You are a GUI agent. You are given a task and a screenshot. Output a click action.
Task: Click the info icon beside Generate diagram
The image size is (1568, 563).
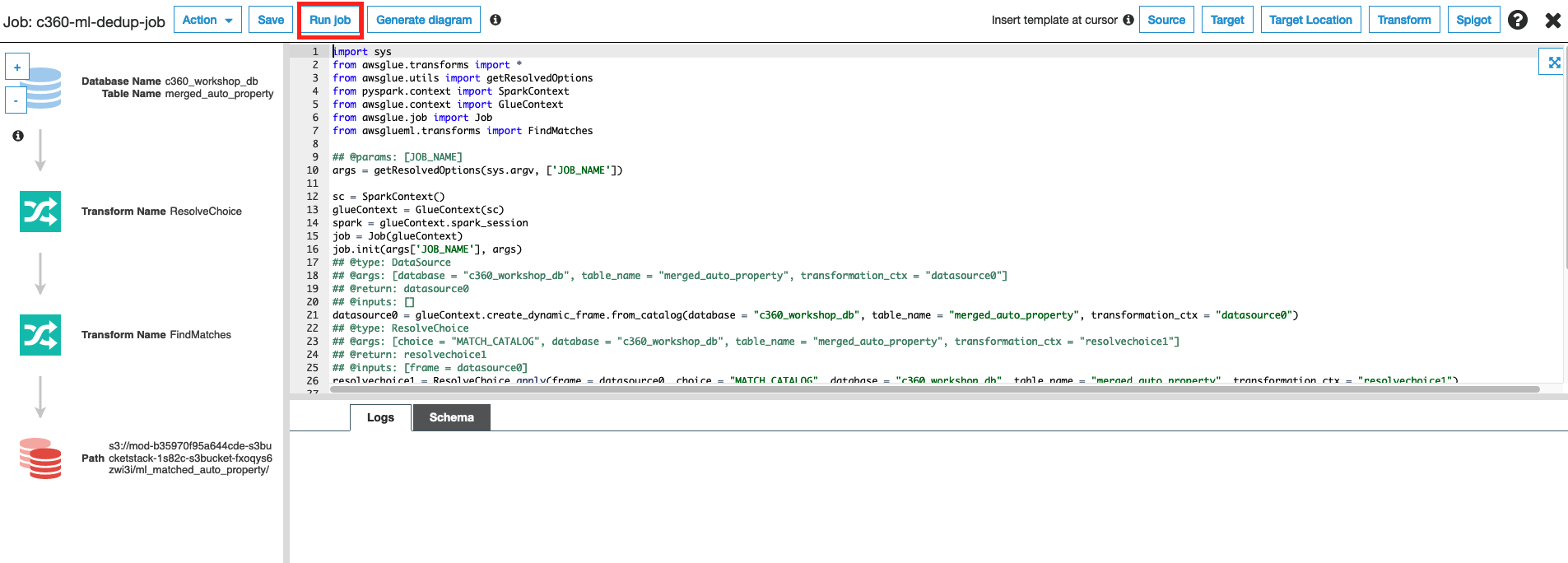(496, 20)
